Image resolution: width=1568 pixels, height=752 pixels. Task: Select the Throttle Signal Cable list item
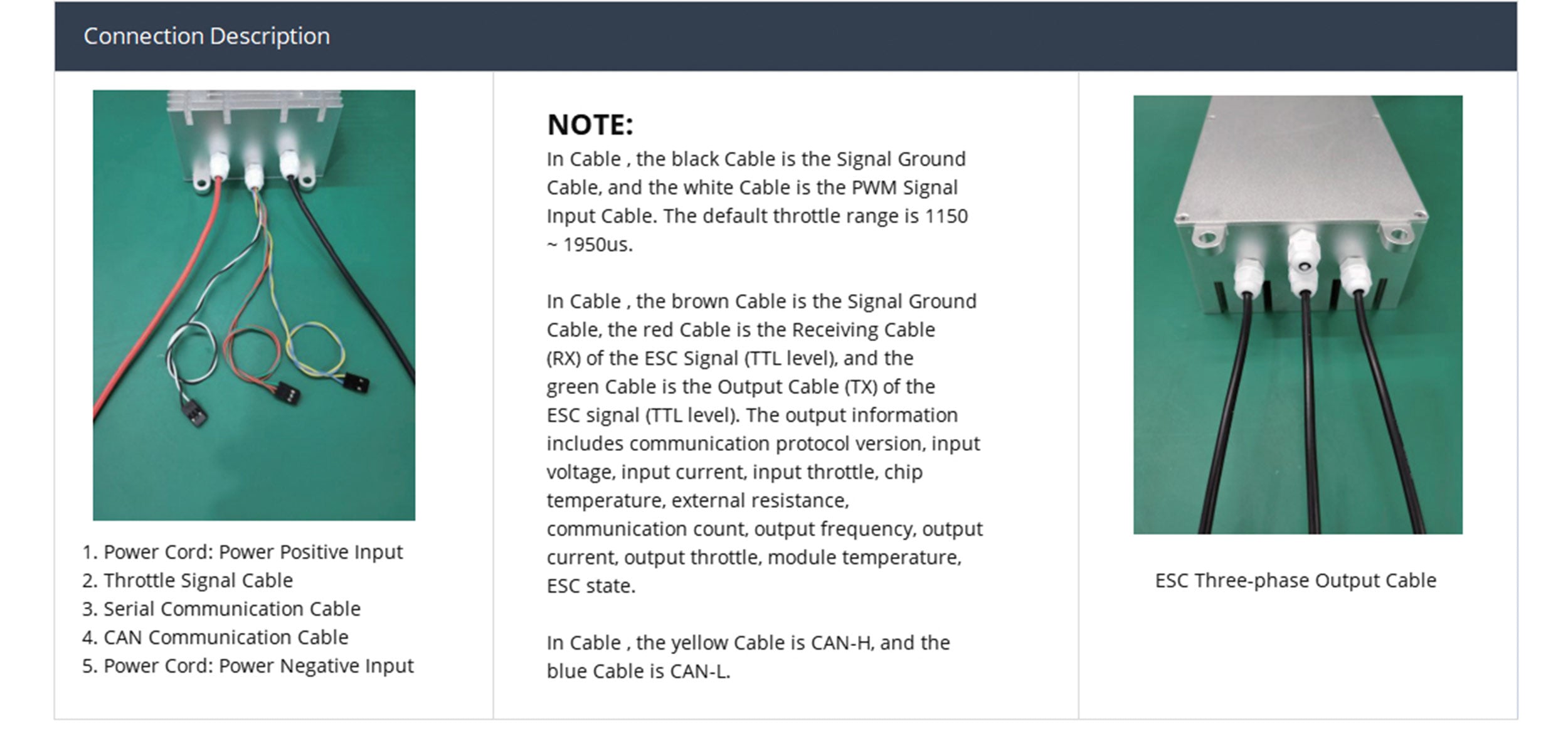pos(188,580)
